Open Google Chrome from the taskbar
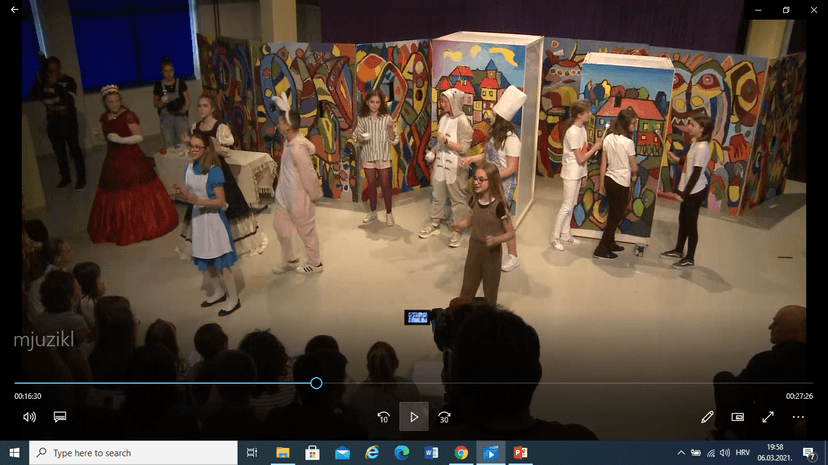Viewport: 828px width, 465px height. (461, 453)
